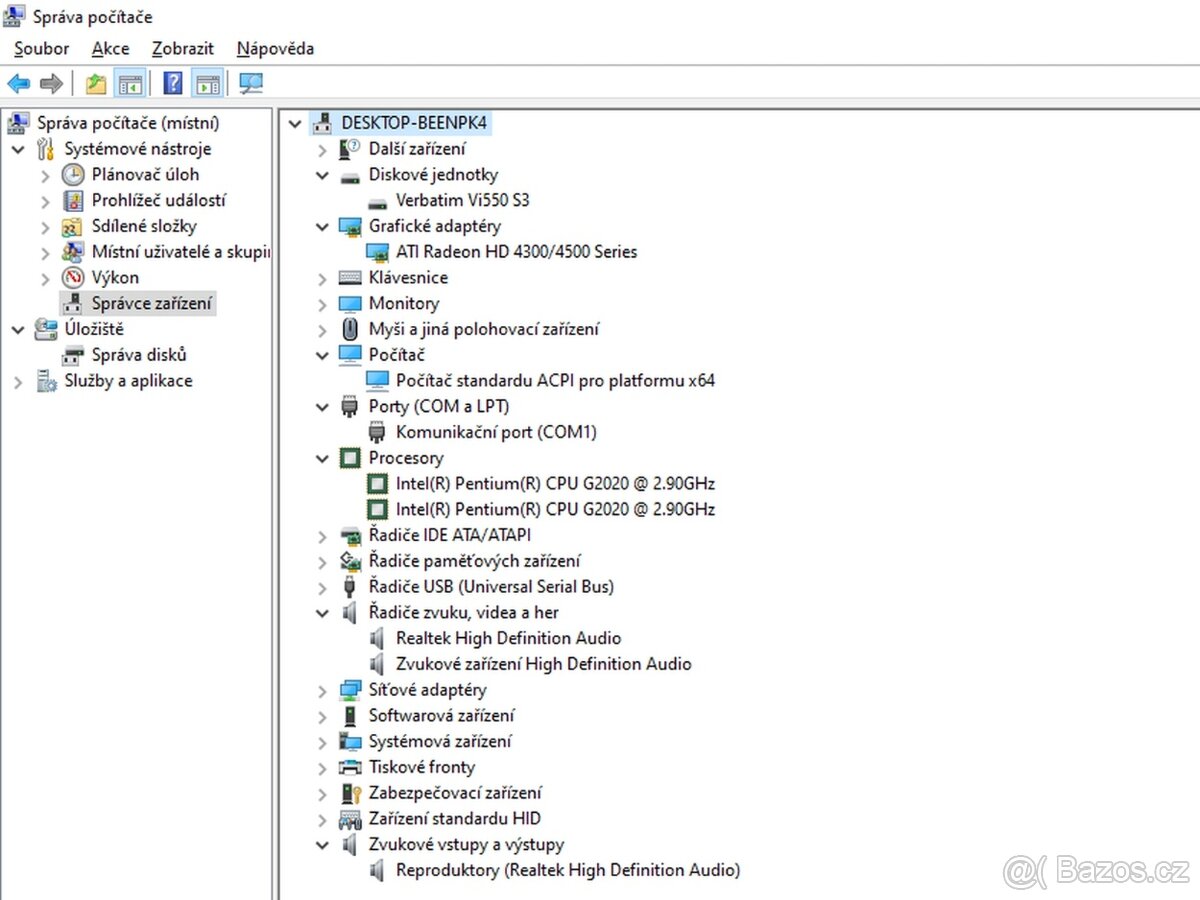Viewport: 1200px width, 900px height.
Task: Expand the Klávesnice category
Action: [x=321, y=278]
